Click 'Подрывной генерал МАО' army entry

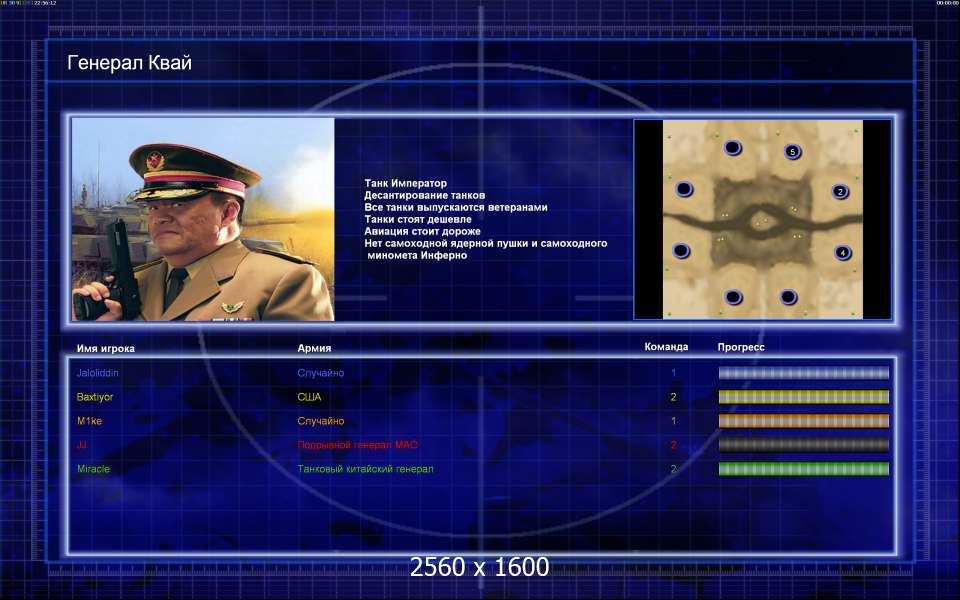click(x=358, y=444)
